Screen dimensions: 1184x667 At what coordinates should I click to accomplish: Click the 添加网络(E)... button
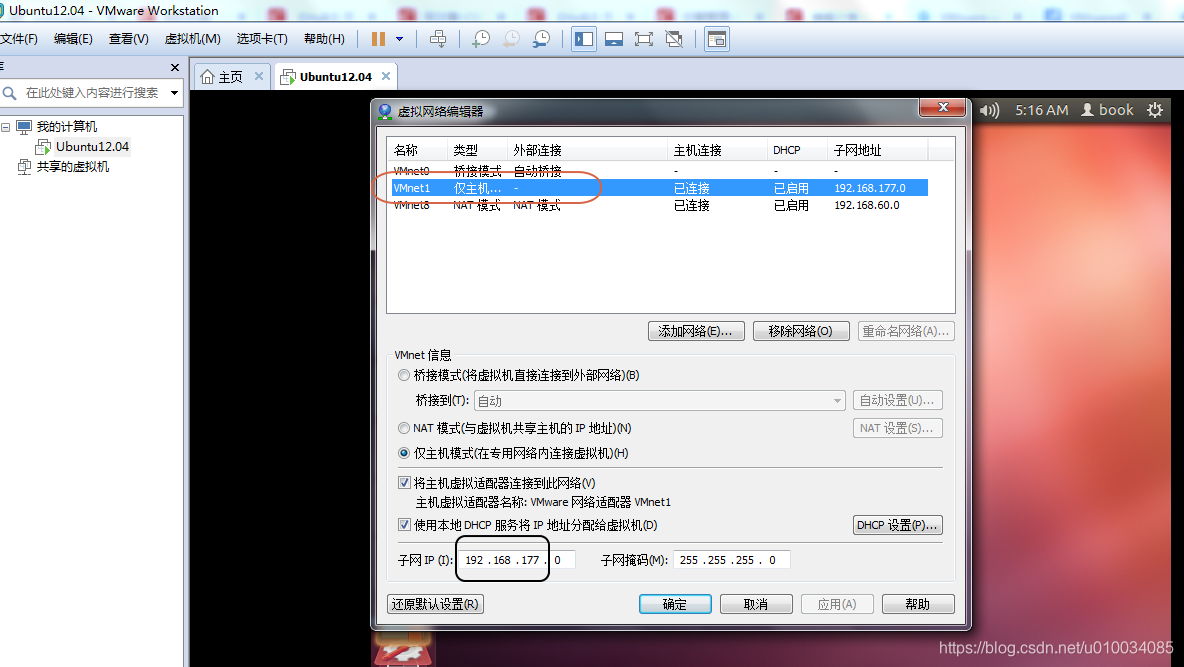pyautogui.click(x=695, y=331)
